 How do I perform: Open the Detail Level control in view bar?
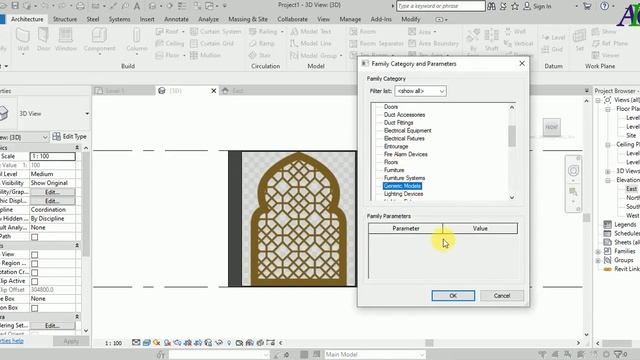(x=136, y=343)
